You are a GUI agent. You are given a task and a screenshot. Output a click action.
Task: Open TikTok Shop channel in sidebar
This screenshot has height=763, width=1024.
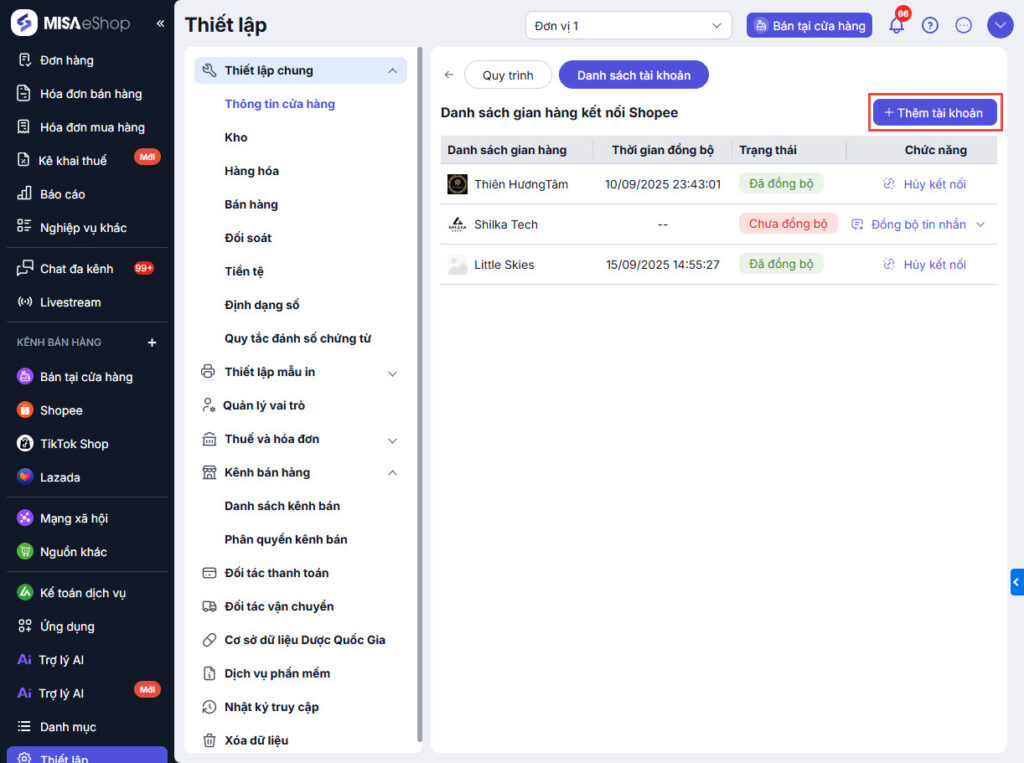(74, 444)
